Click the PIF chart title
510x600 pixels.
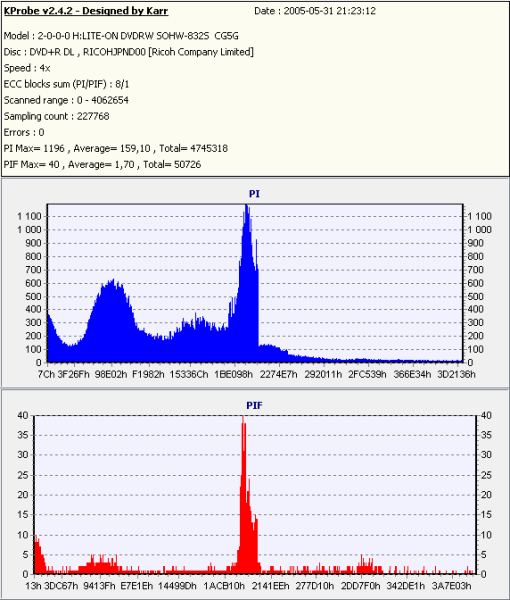[254, 405]
